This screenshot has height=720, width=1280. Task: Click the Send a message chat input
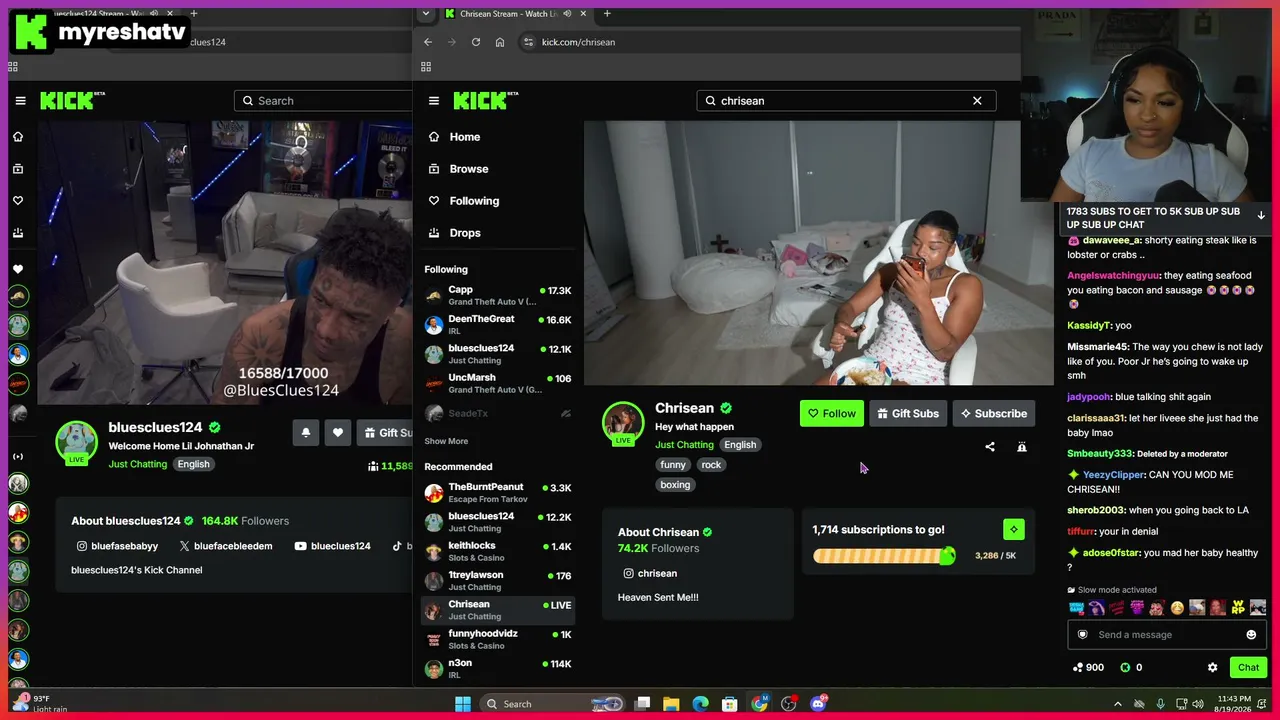coord(1166,635)
